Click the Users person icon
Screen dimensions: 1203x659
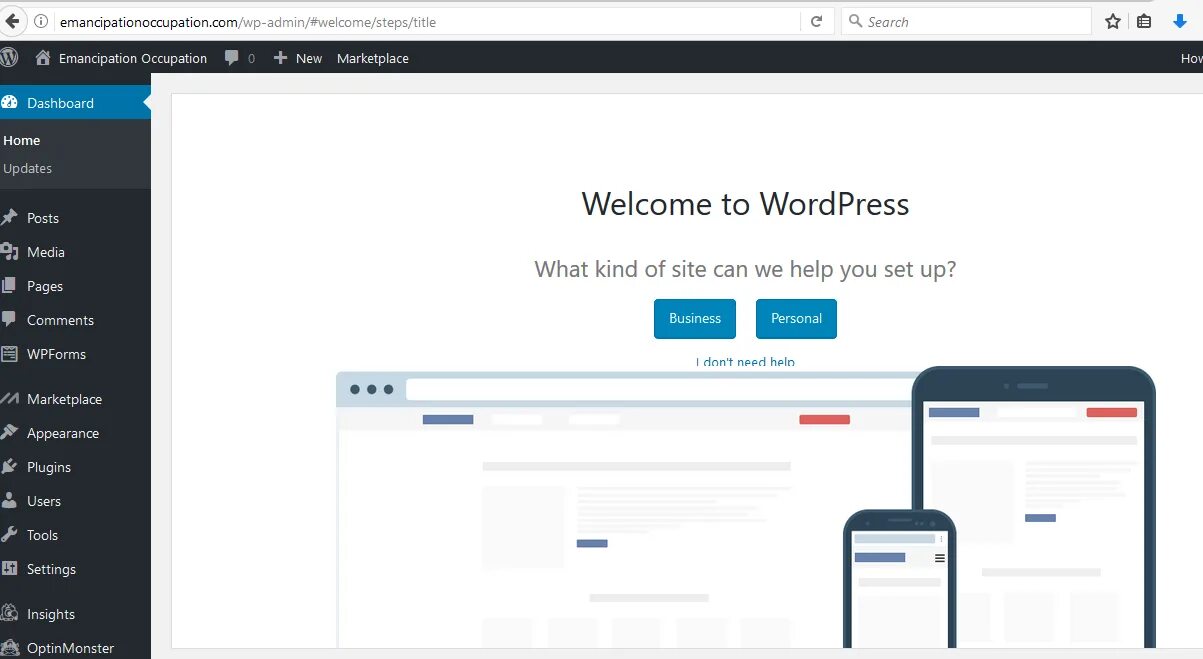[x=9, y=500]
